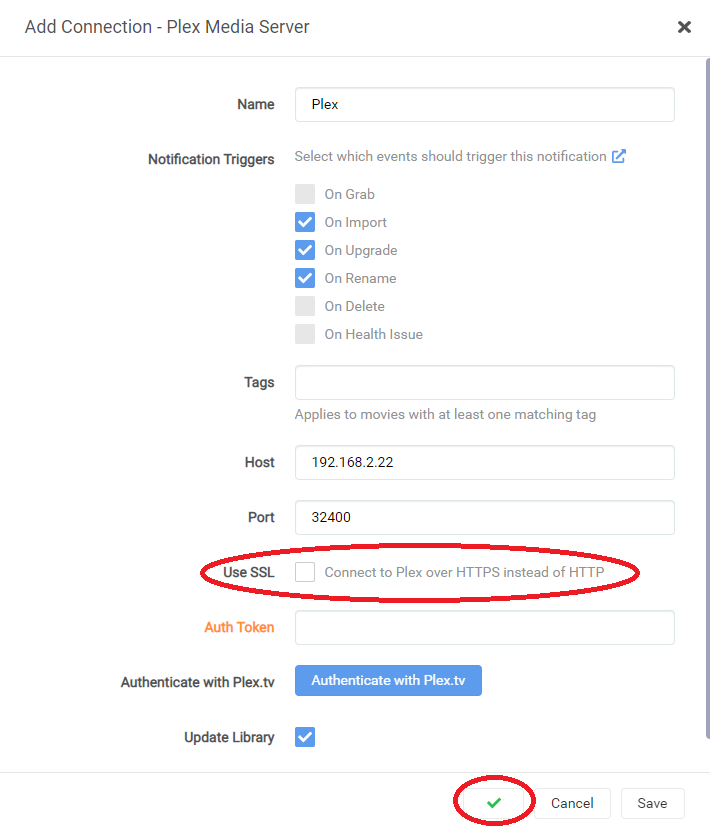Click the green checkmark test icon

pyautogui.click(x=494, y=799)
